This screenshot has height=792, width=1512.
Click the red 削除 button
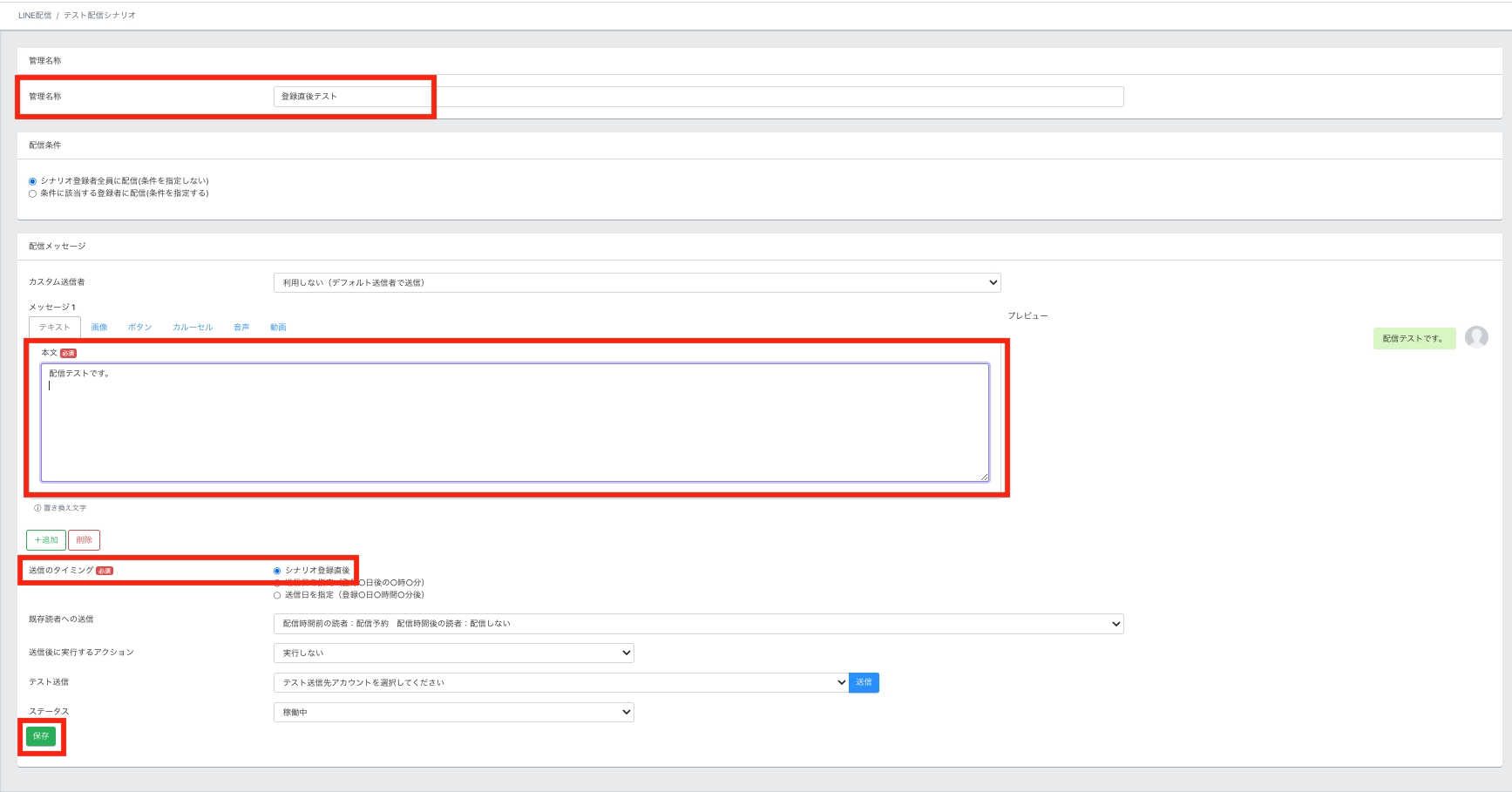[x=85, y=540]
